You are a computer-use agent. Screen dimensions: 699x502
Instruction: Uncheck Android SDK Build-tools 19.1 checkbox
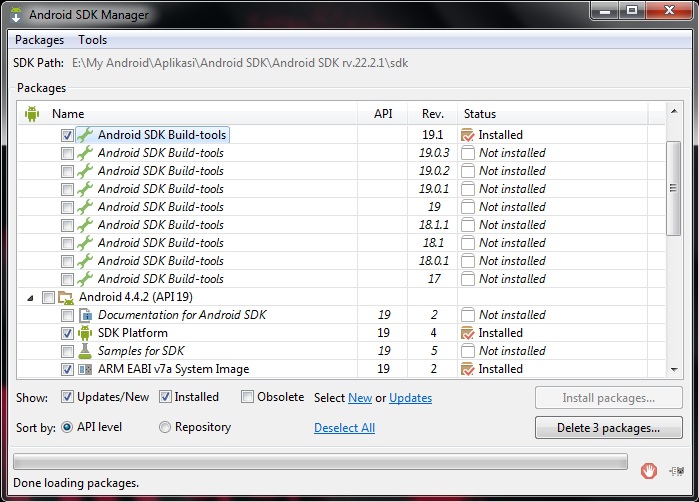coord(67,135)
